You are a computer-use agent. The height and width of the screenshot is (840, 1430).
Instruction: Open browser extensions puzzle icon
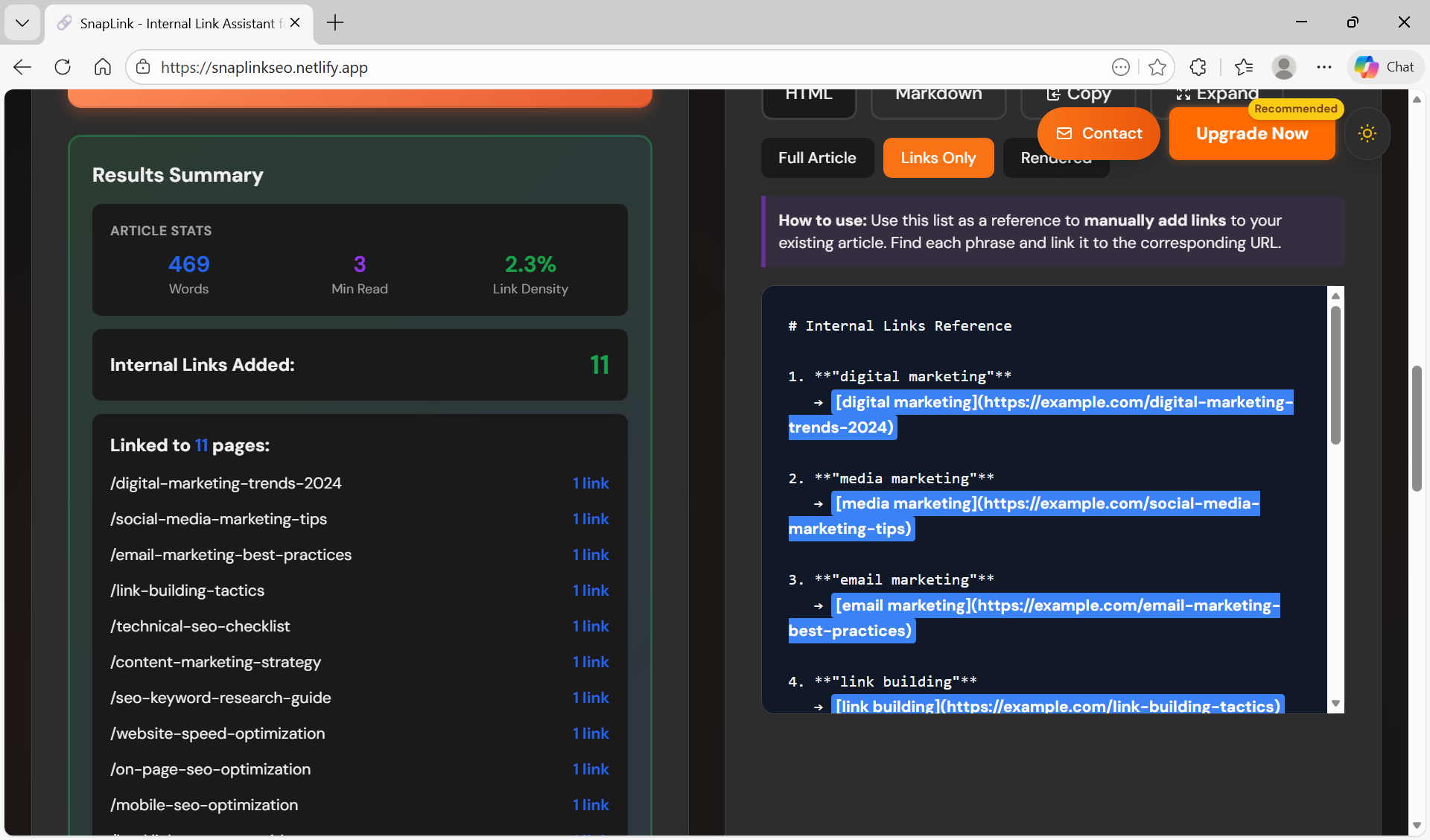(x=1198, y=67)
